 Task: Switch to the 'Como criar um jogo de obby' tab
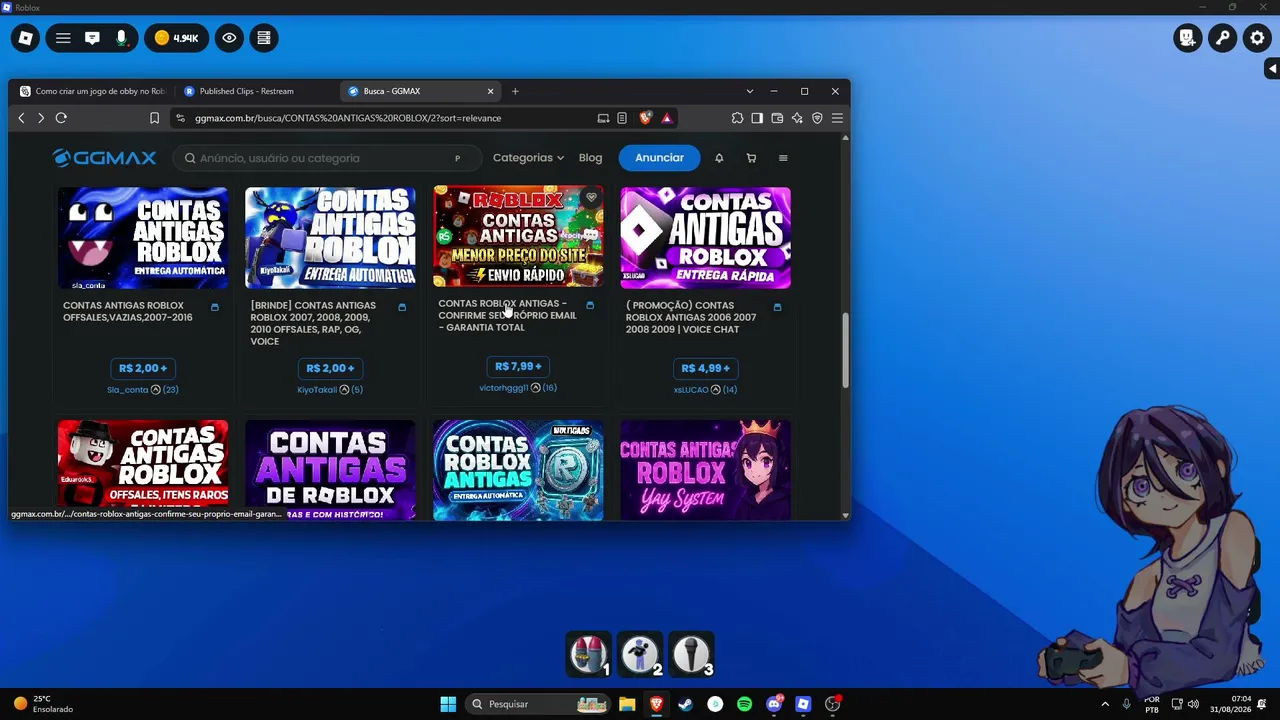[x=92, y=91]
